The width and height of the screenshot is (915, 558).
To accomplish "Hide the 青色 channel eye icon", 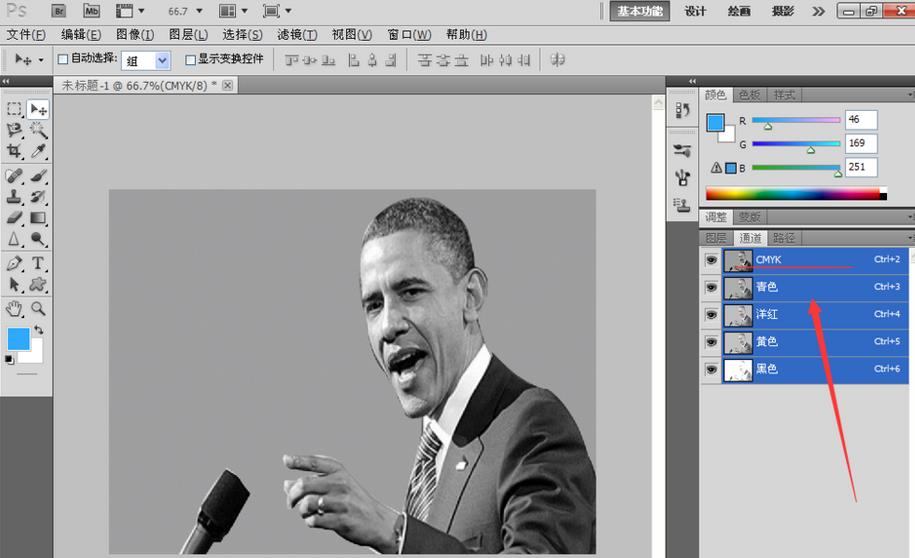I will (x=711, y=287).
